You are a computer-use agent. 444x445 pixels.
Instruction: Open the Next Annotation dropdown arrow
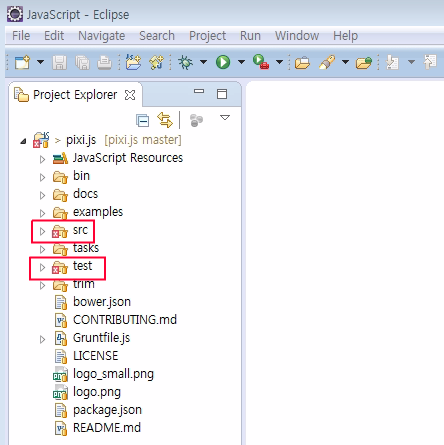411,62
